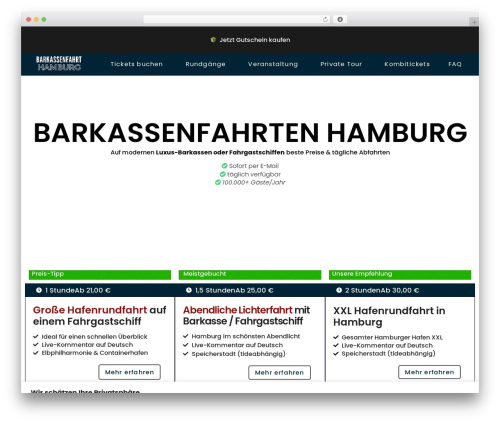Screen dimensions: 500x423
Task: Click green check icon beside täglich verfügbar
Action: [223, 174]
